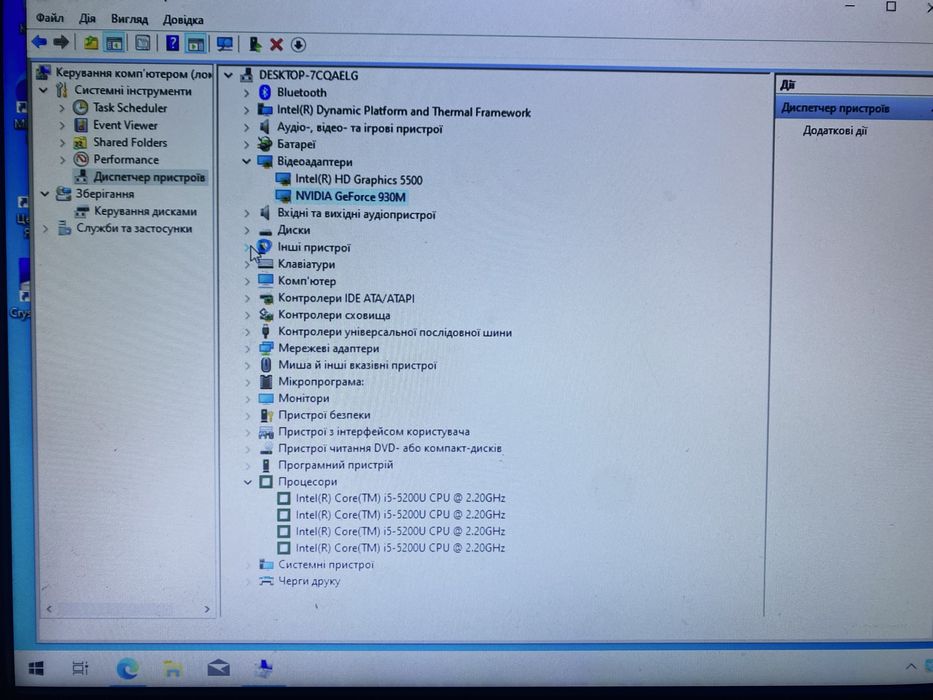Select Task Scheduler in left tree

point(130,108)
